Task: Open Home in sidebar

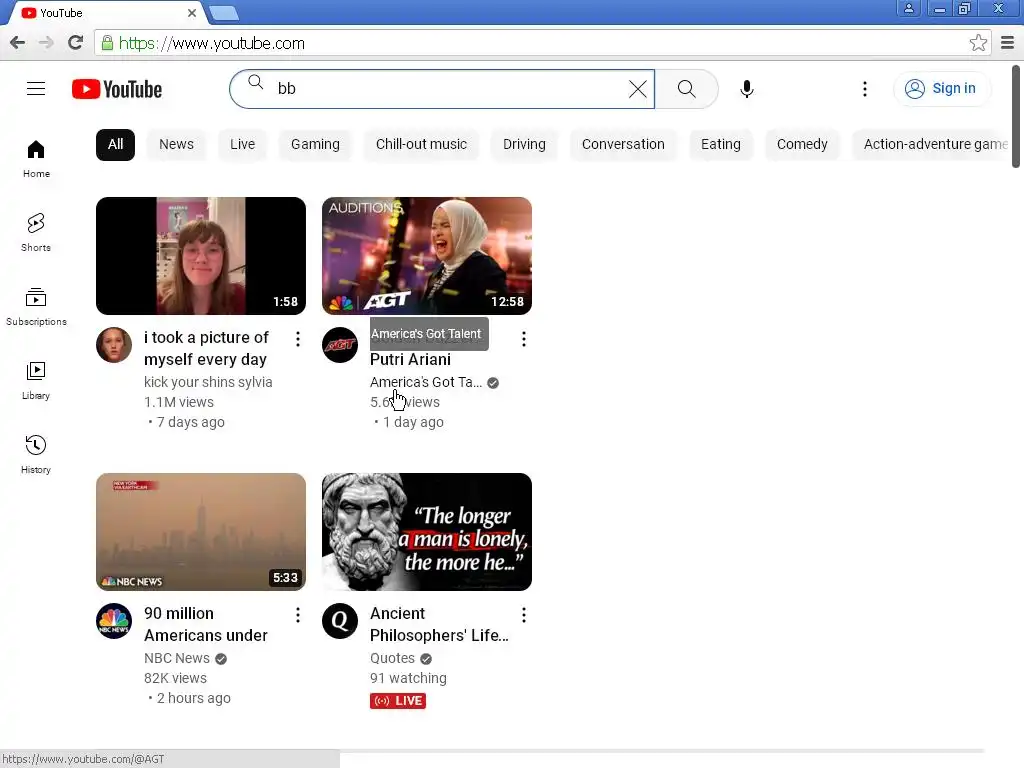Action: pyautogui.click(x=36, y=159)
